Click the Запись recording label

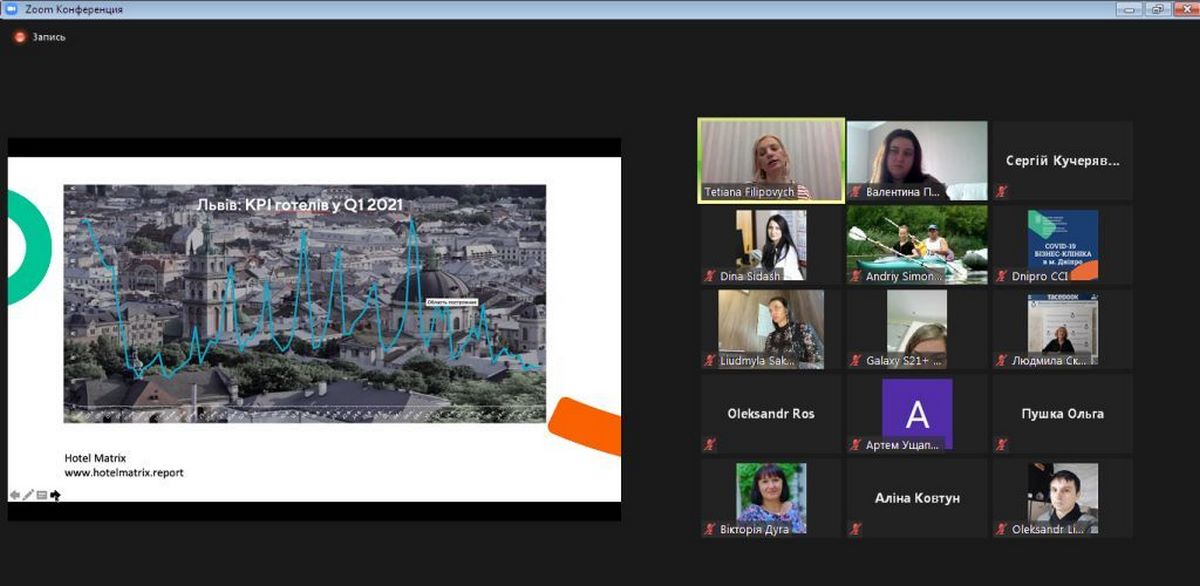coord(49,37)
